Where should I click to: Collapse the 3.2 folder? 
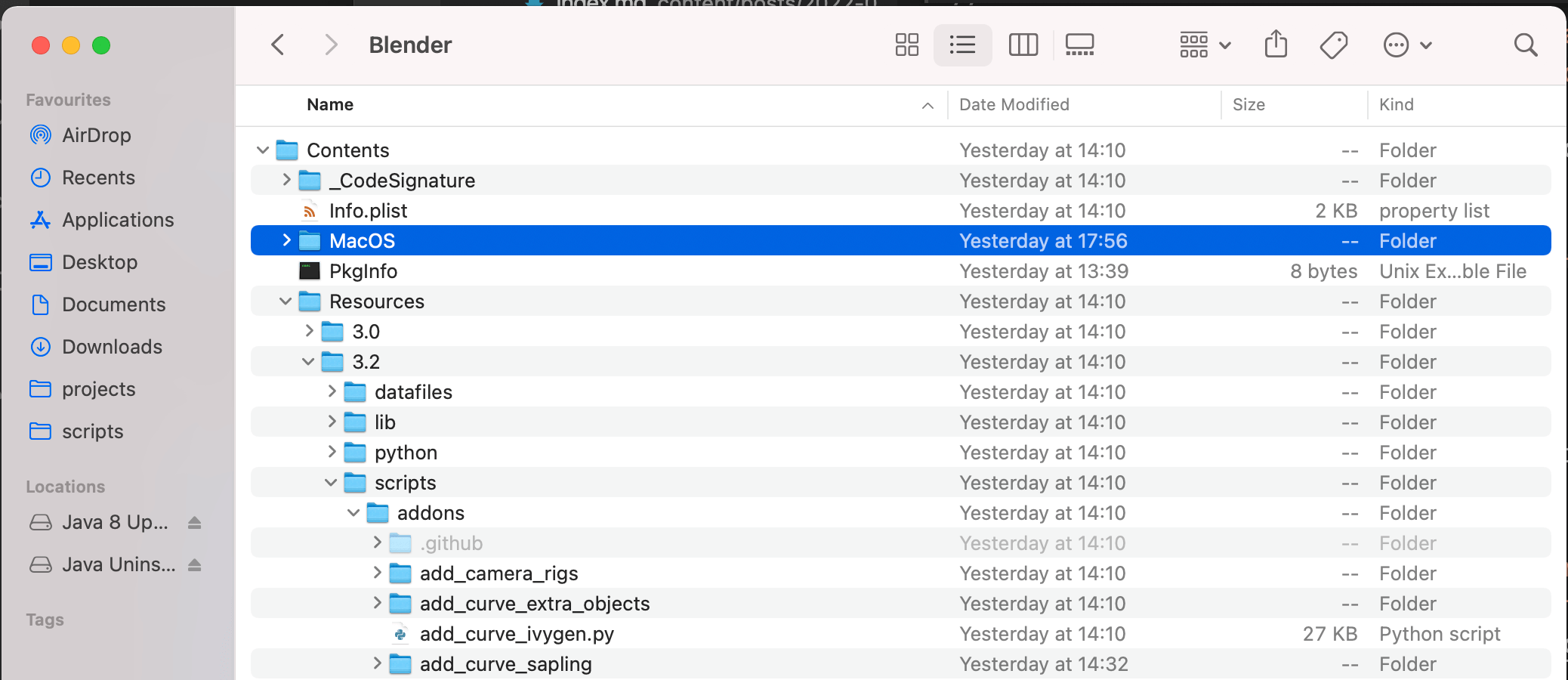pos(308,362)
